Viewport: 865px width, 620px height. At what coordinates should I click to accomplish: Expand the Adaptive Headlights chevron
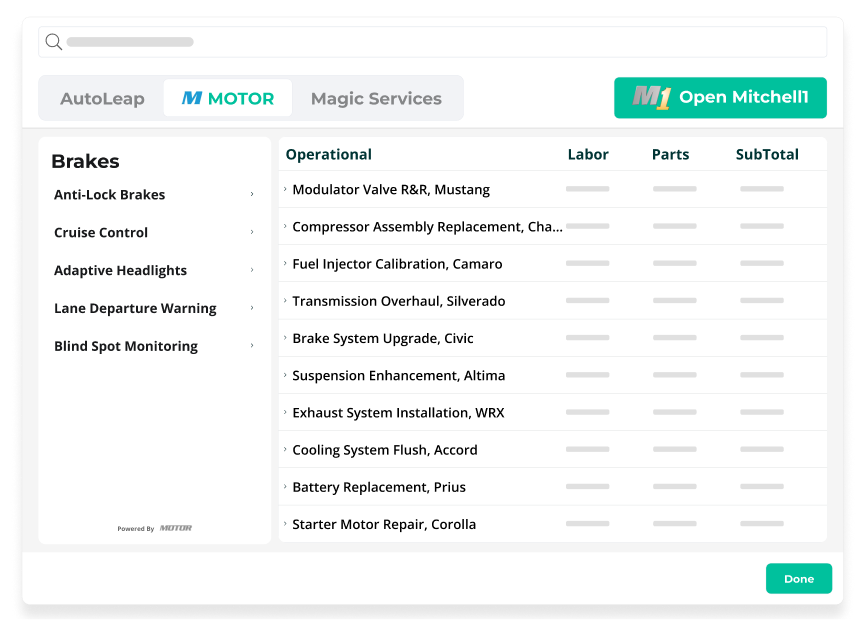click(252, 270)
